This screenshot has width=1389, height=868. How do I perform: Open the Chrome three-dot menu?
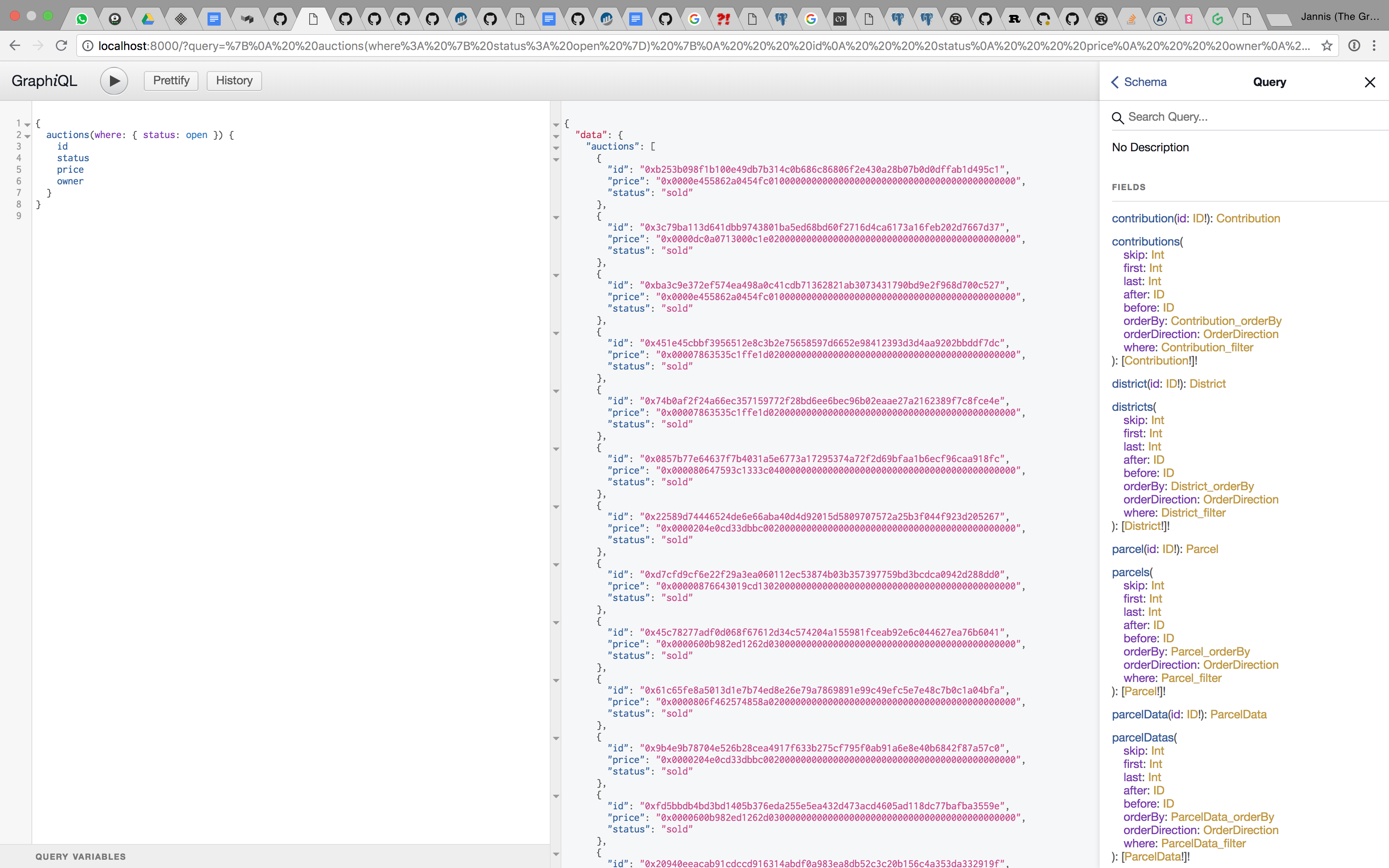(1374, 45)
